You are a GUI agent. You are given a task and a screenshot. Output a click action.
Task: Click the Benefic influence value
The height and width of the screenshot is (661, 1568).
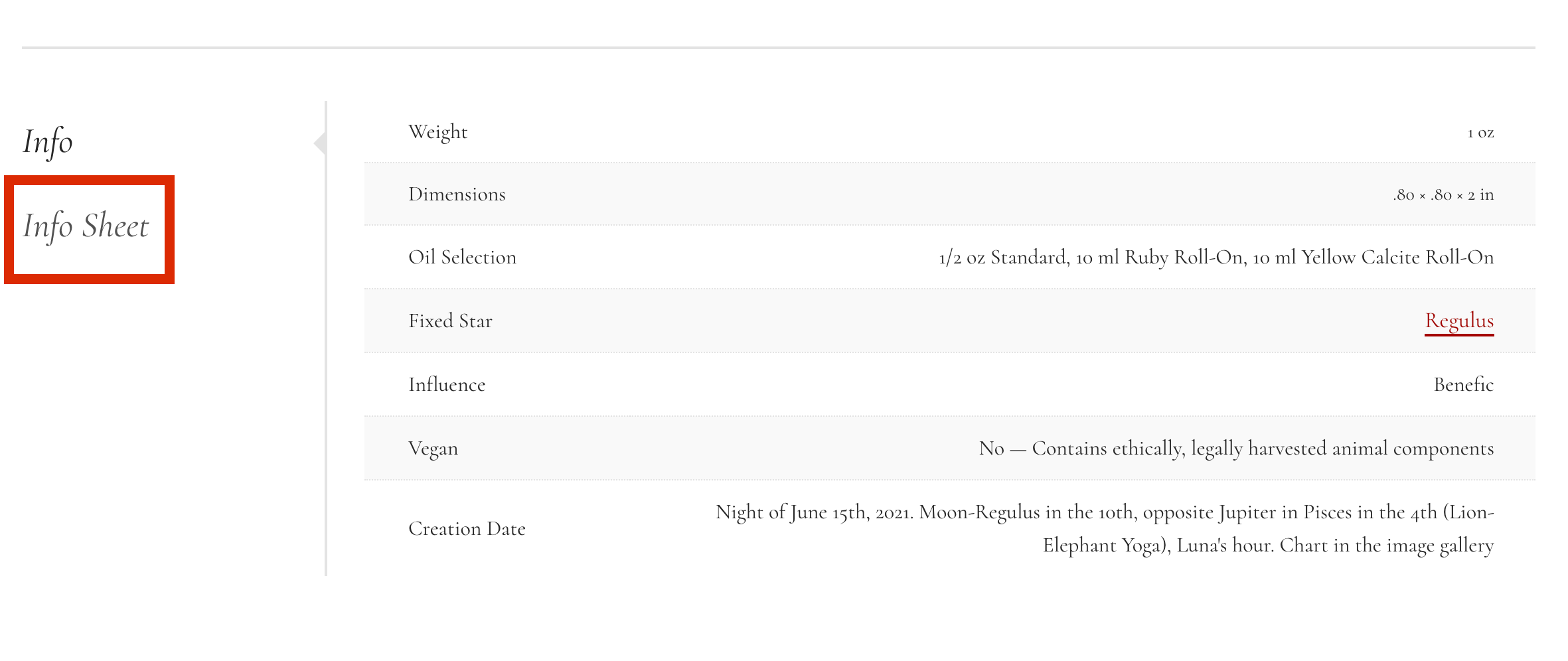click(x=1464, y=385)
